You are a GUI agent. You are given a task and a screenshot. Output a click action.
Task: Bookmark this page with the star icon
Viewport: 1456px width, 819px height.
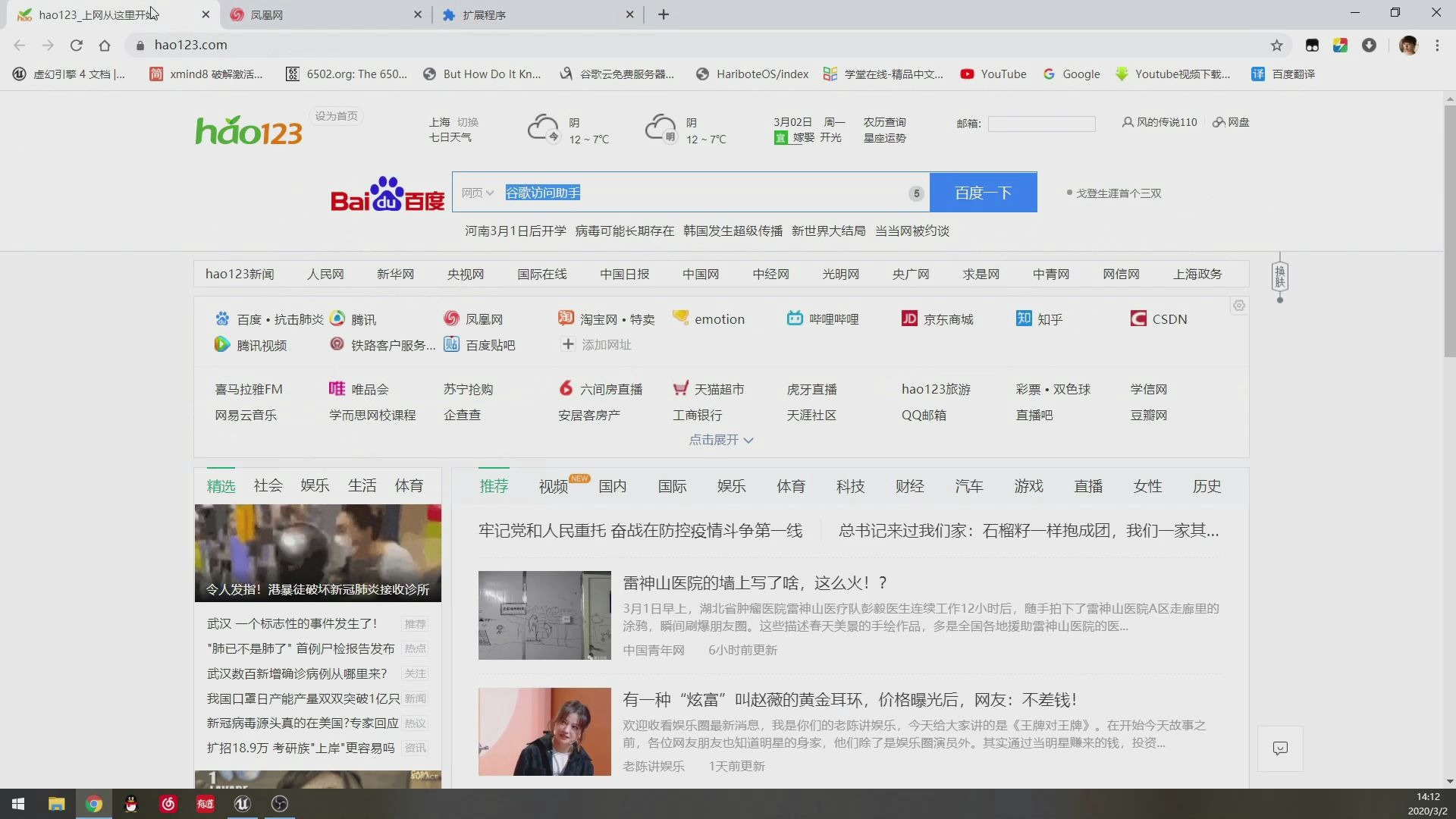pyautogui.click(x=1277, y=45)
